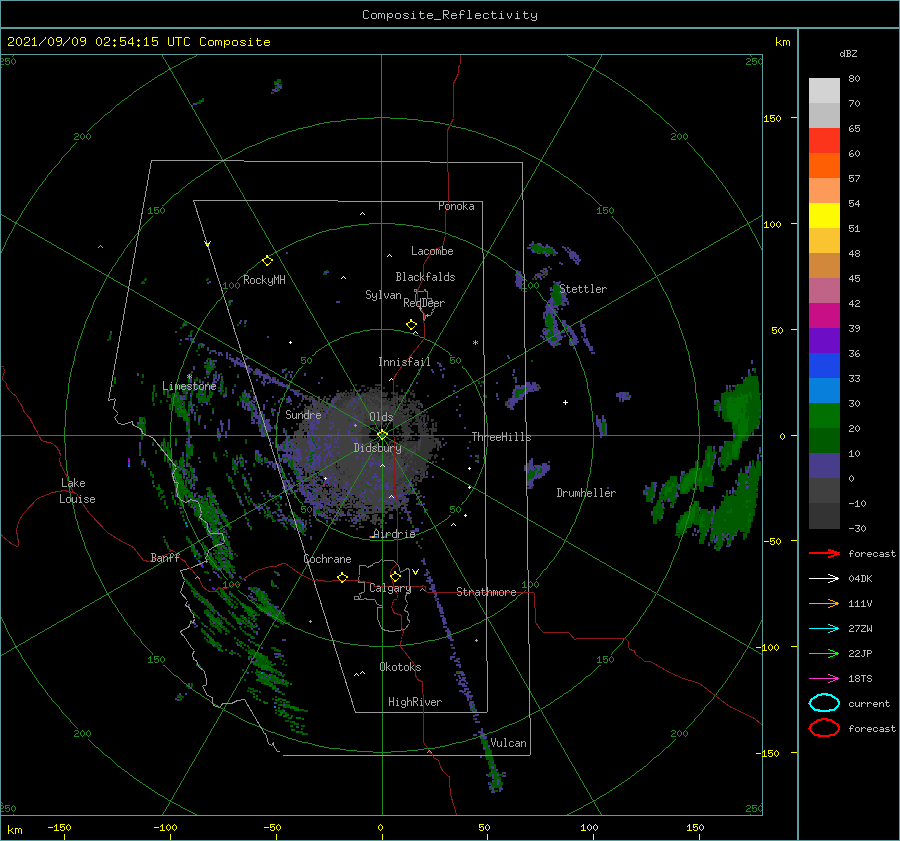Viewport: 900px width, 841px height.
Task: Click the Olds label
Action: pos(381,417)
